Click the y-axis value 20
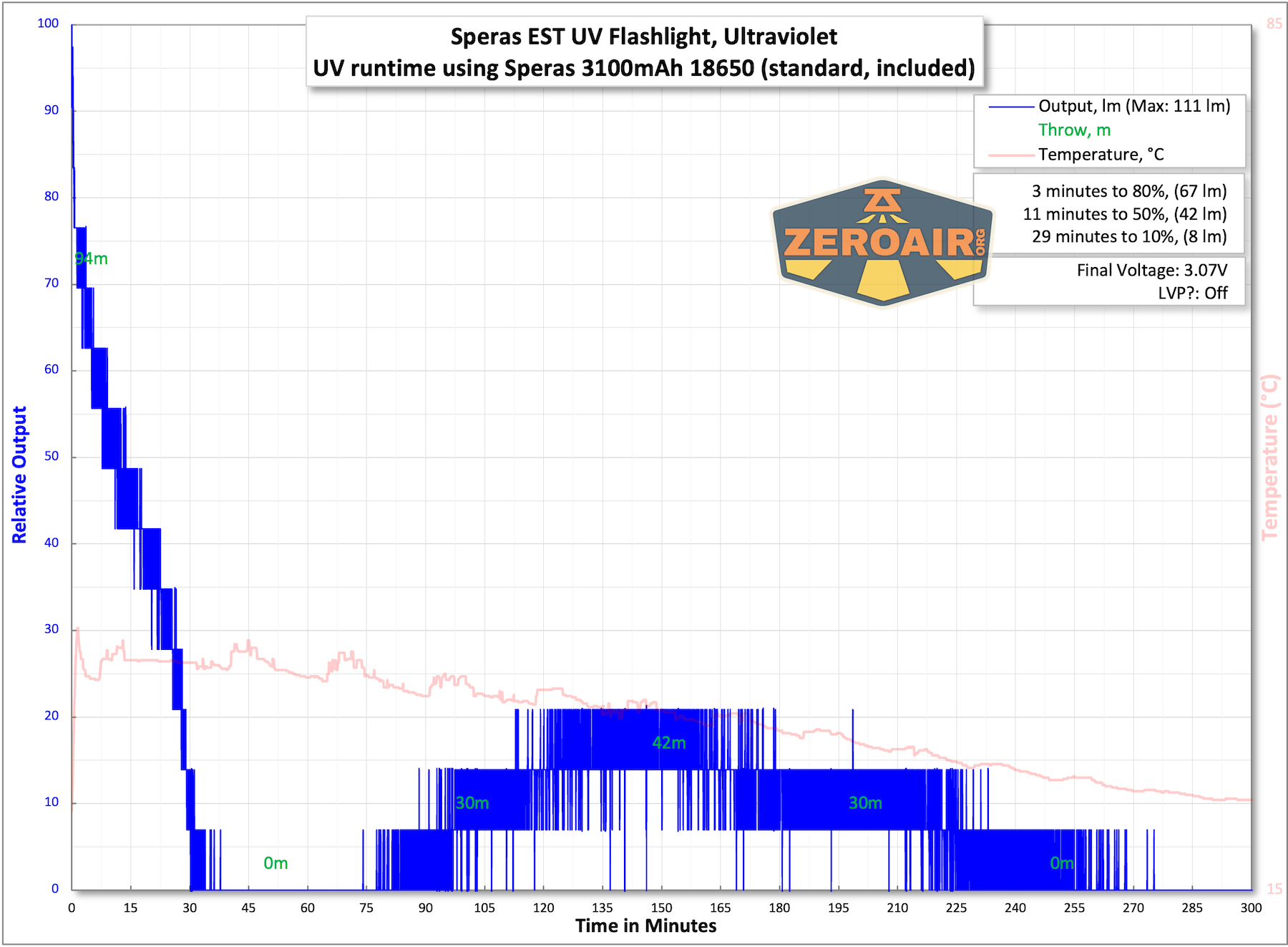1288x947 pixels. coord(52,716)
